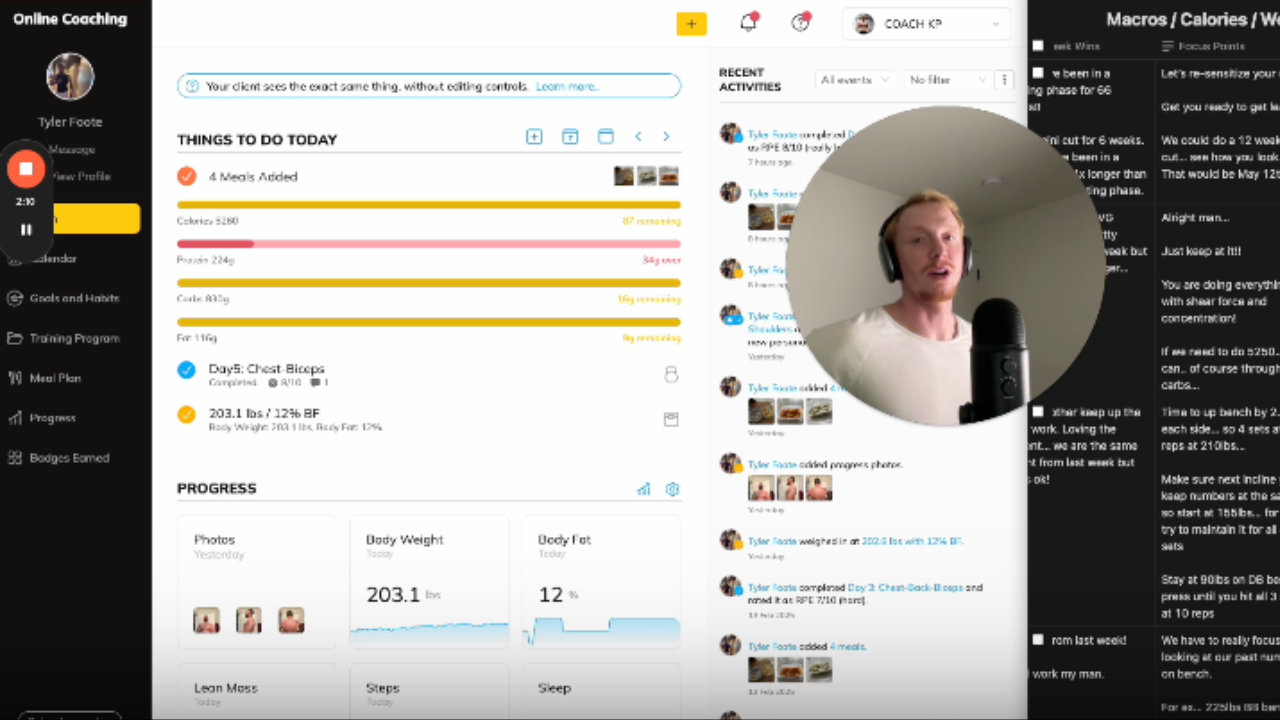Click Tyler Foote's profile photo in sidebar
This screenshot has height=720, width=1280.
70,77
